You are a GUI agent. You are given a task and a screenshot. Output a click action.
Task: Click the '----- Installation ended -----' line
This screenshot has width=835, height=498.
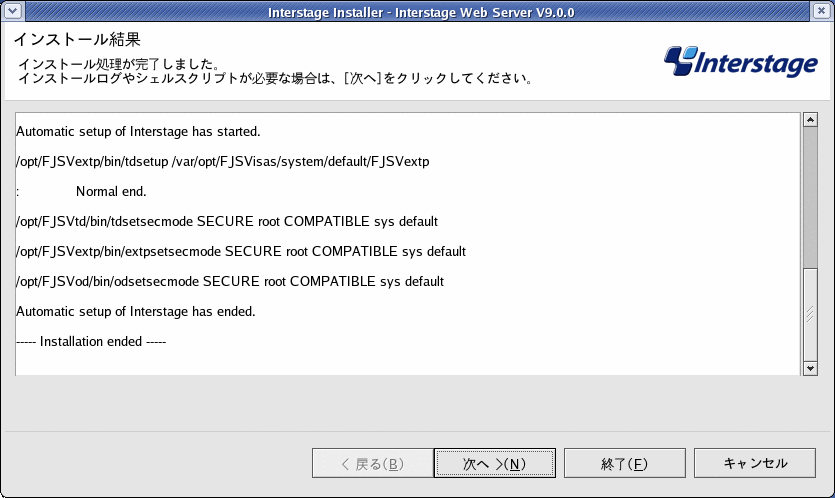click(91, 341)
